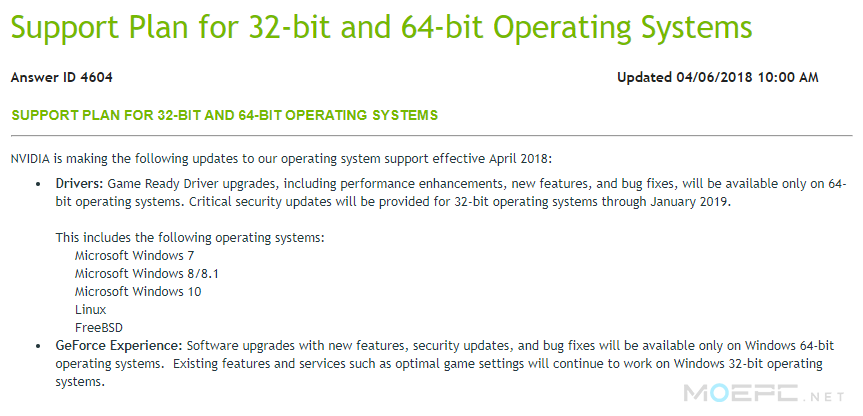Image resolution: width=863 pixels, height=416 pixels.
Task: Click the MOEPC.NET watermark logo
Action: coord(763,394)
